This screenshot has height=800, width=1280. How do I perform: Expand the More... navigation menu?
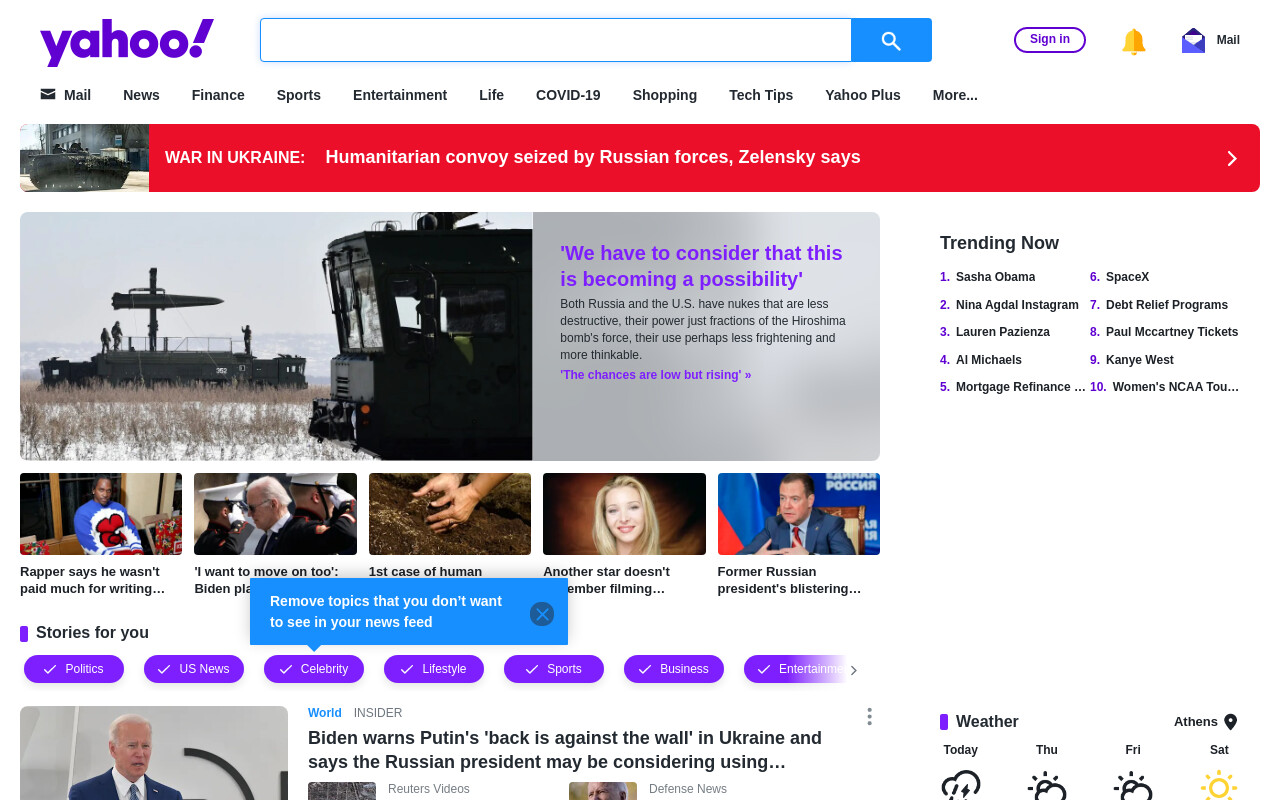[x=955, y=95]
